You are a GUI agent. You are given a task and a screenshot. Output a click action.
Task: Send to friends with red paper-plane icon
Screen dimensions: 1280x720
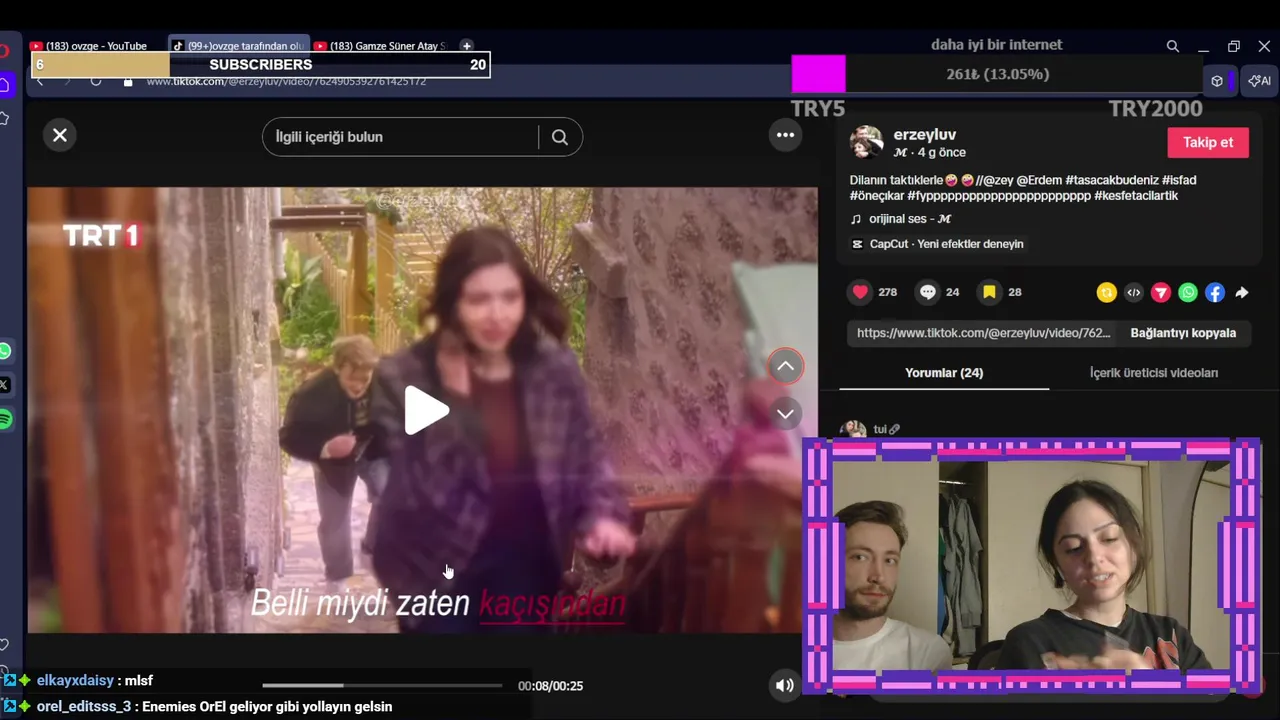[x=1160, y=292]
